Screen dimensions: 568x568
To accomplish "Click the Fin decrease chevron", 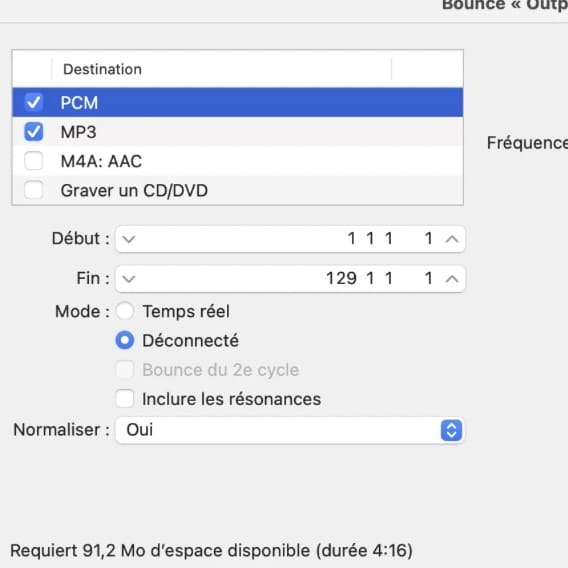I will (x=129, y=279).
